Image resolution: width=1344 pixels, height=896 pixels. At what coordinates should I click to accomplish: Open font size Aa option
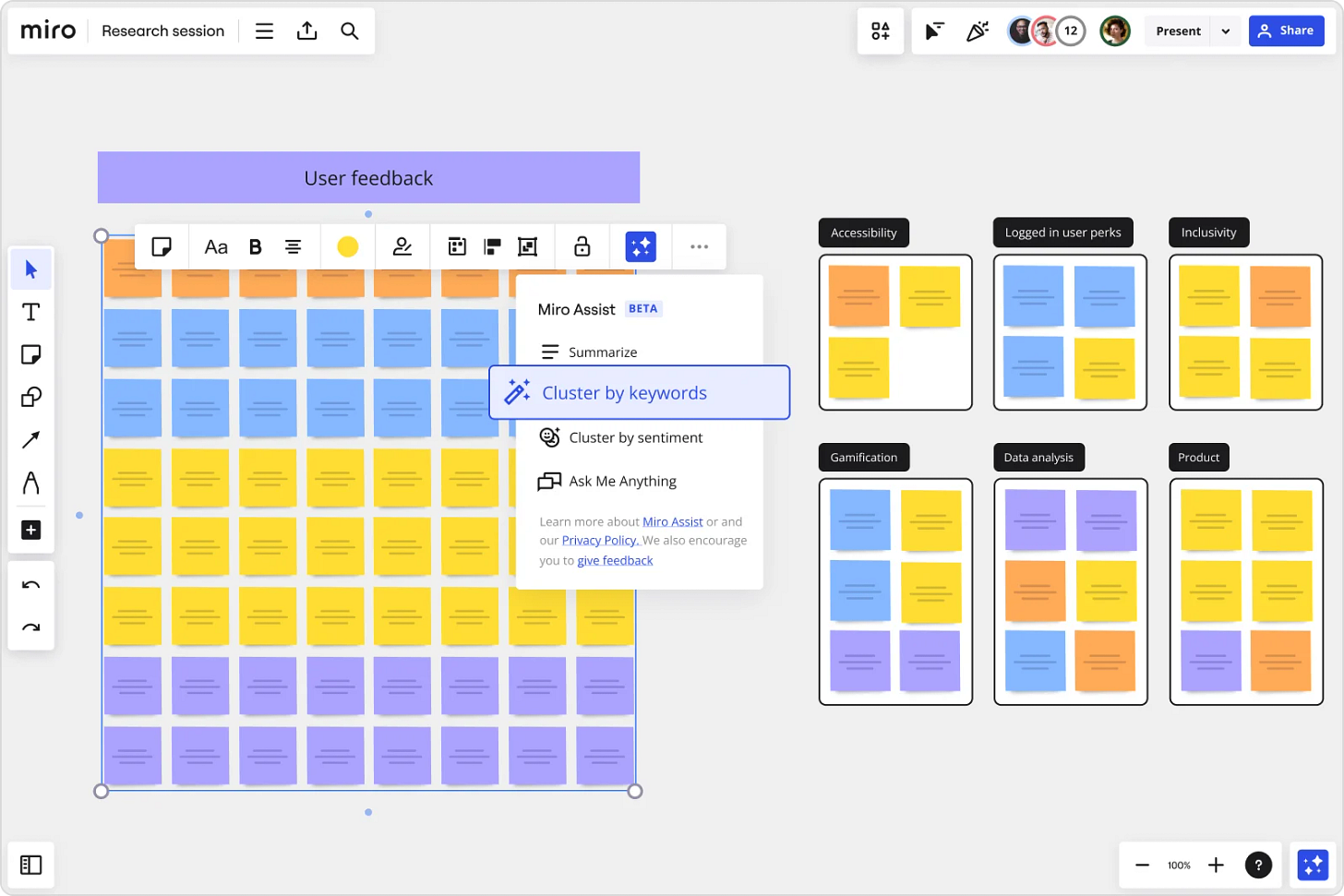(x=216, y=246)
